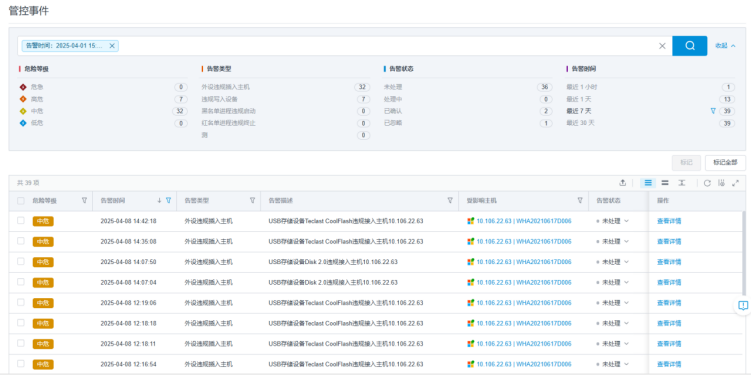
Task: Open the 未处理 status dropdown in the 14:35:08 row
Action: [x=612, y=241]
